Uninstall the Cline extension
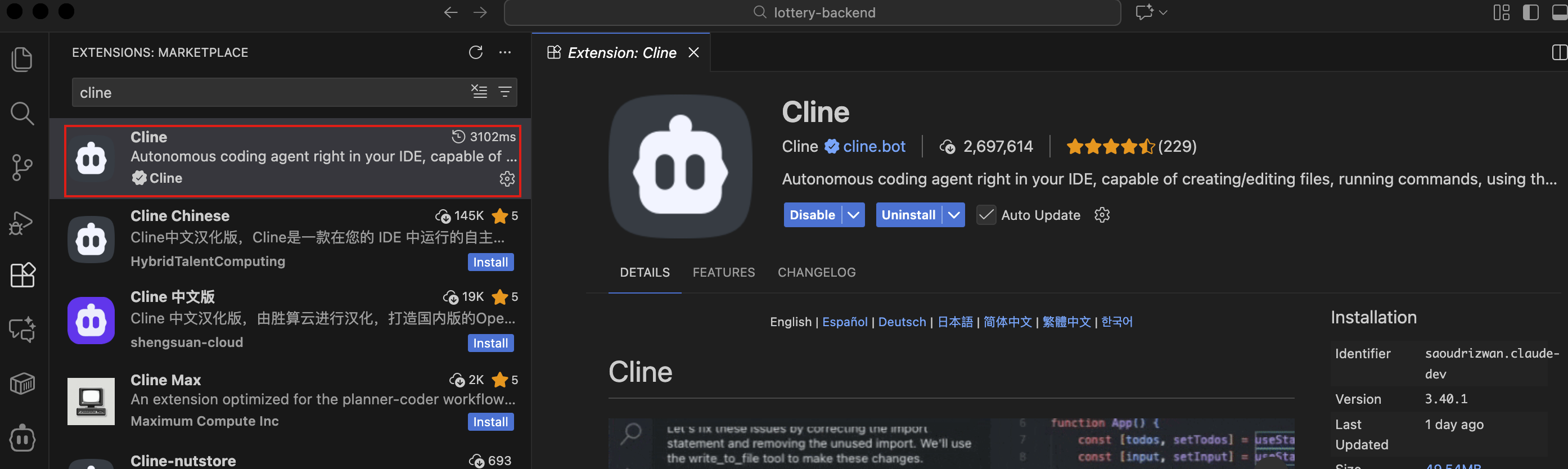The image size is (1568, 469). click(x=908, y=215)
